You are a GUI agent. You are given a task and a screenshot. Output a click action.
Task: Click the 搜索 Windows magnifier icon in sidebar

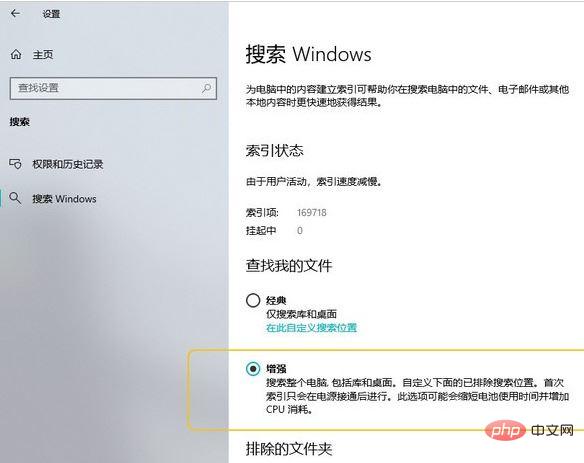(15, 198)
